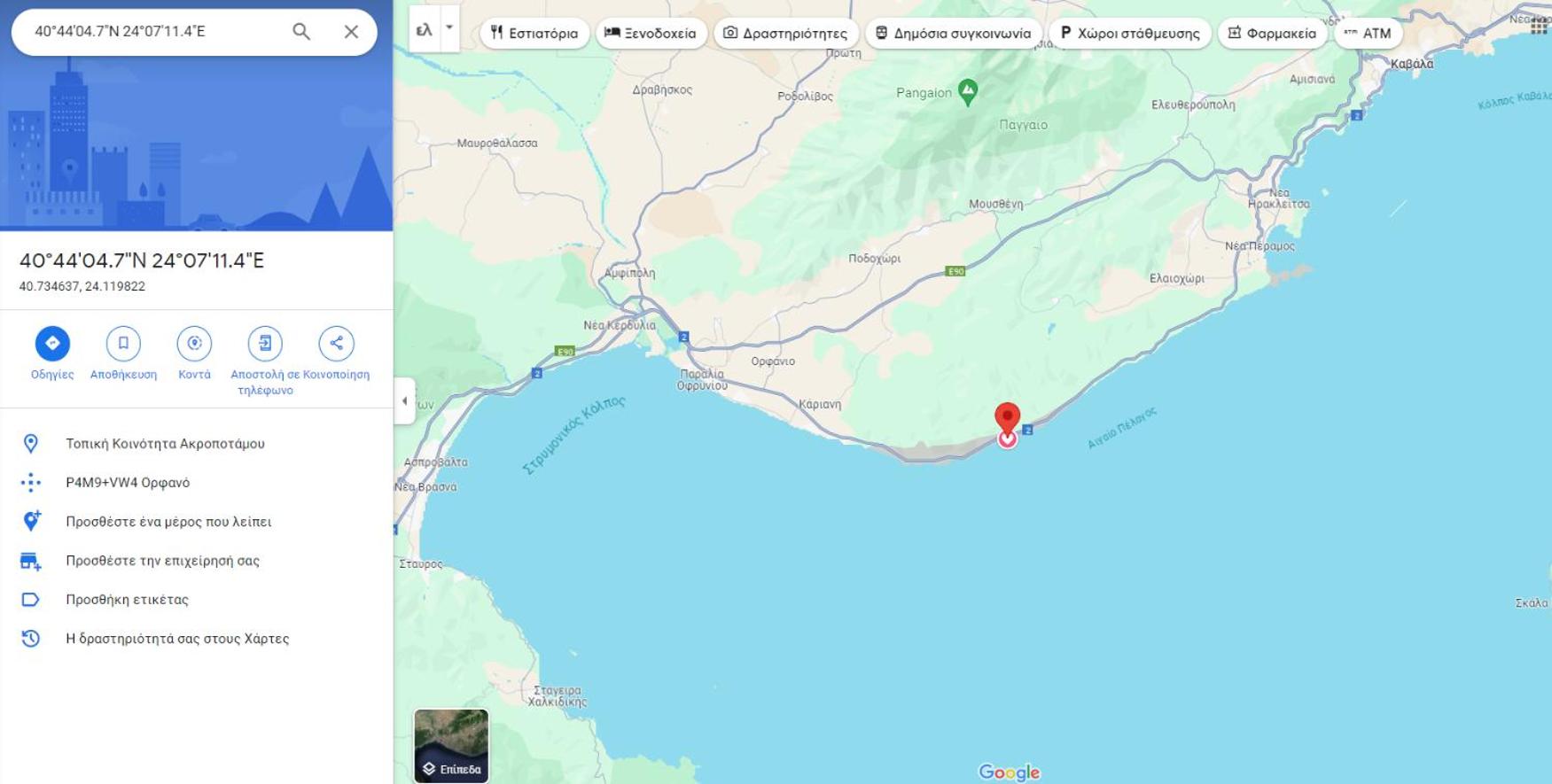Image resolution: width=1552 pixels, height=784 pixels.
Task: Expand the language dropdown arrow next to ελ
Action: pyautogui.click(x=449, y=28)
